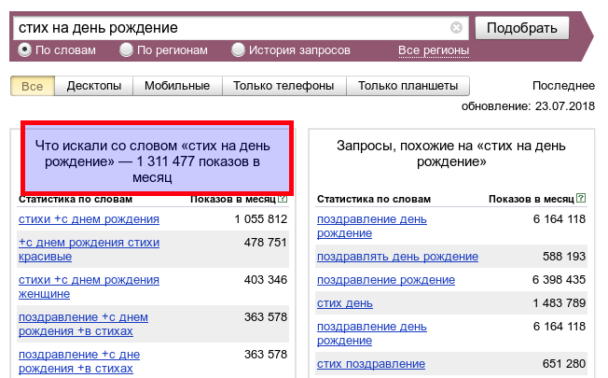Select value '651 280'
Image resolution: width=608 pixels, height=378 pixels.
(x=564, y=364)
